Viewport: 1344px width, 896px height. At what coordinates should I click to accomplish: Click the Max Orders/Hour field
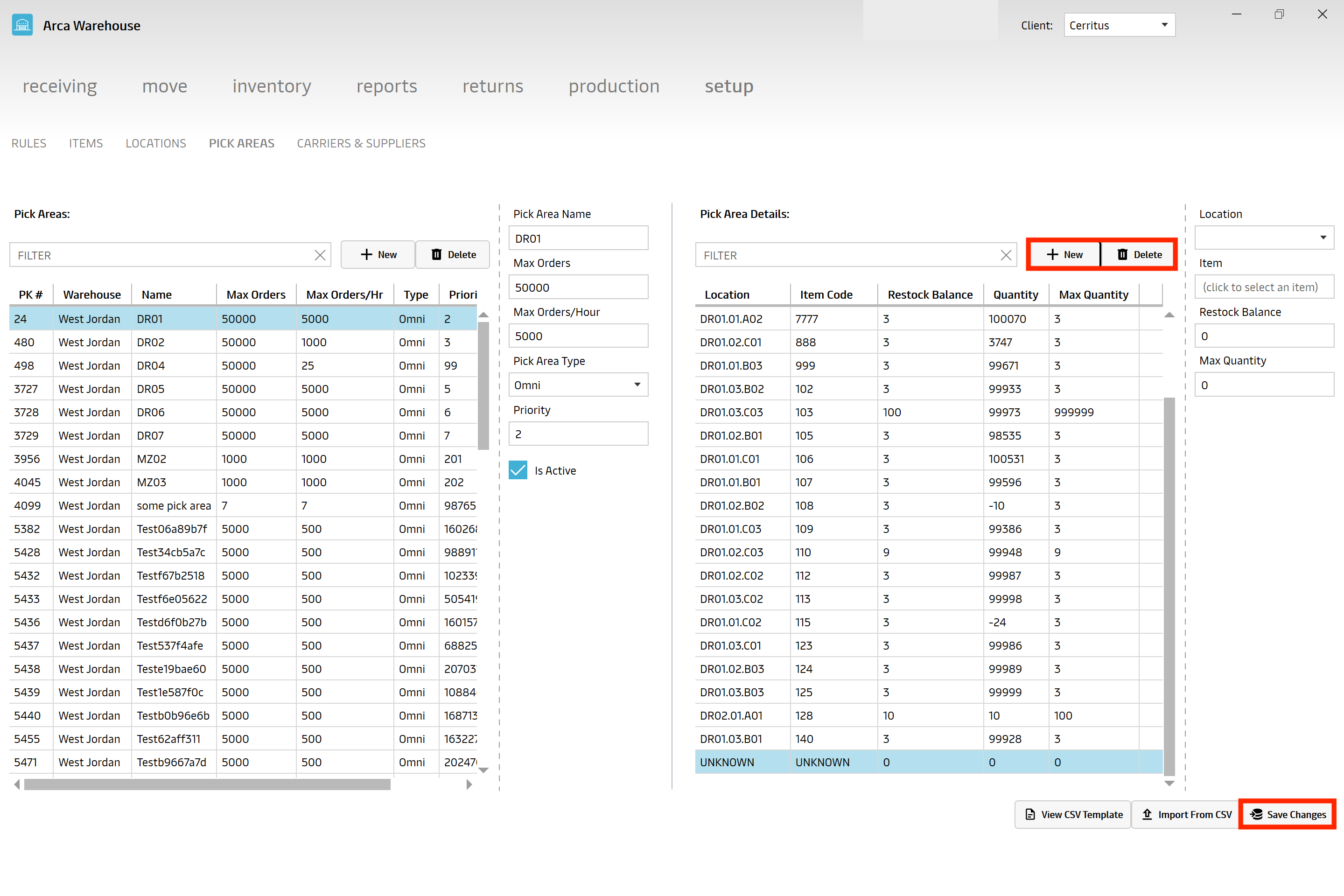(578, 336)
